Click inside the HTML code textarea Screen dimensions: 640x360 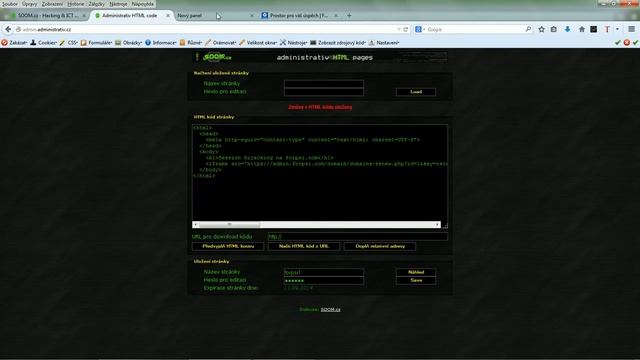[320, 173]
